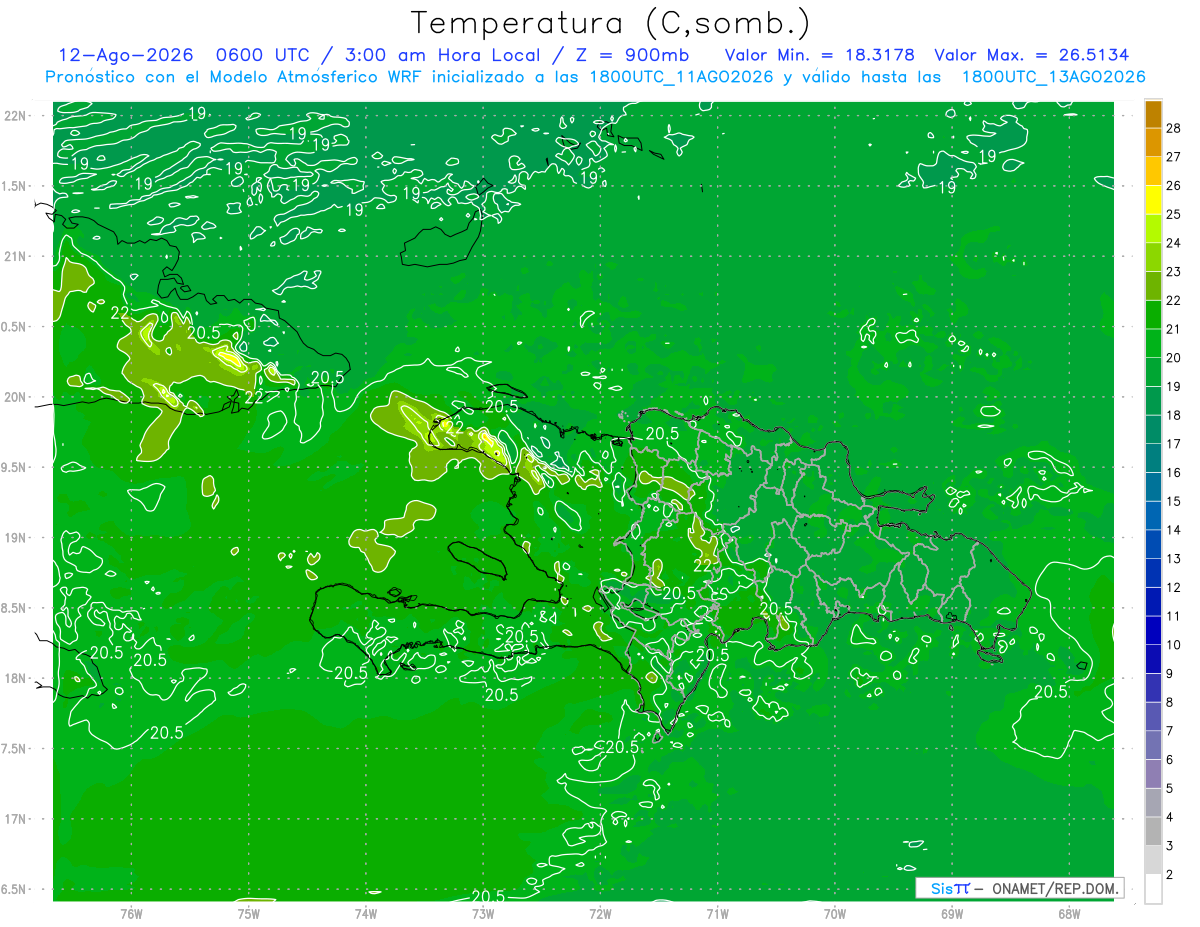1200x927 pixels.
Task: Select the 1800UTC_11AGO2026 initialization timestamp
Action: pos(680,77)
